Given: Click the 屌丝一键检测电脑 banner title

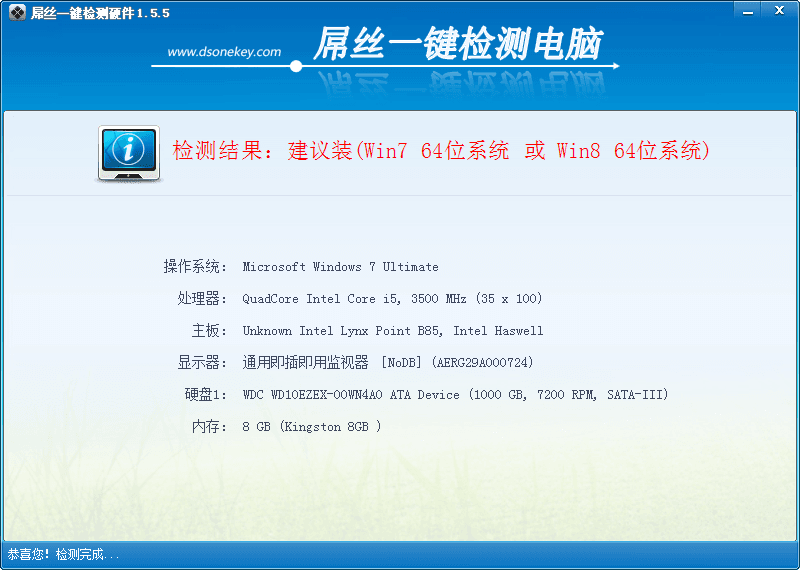Looking at the screenshot, I should tap(458, 45).
